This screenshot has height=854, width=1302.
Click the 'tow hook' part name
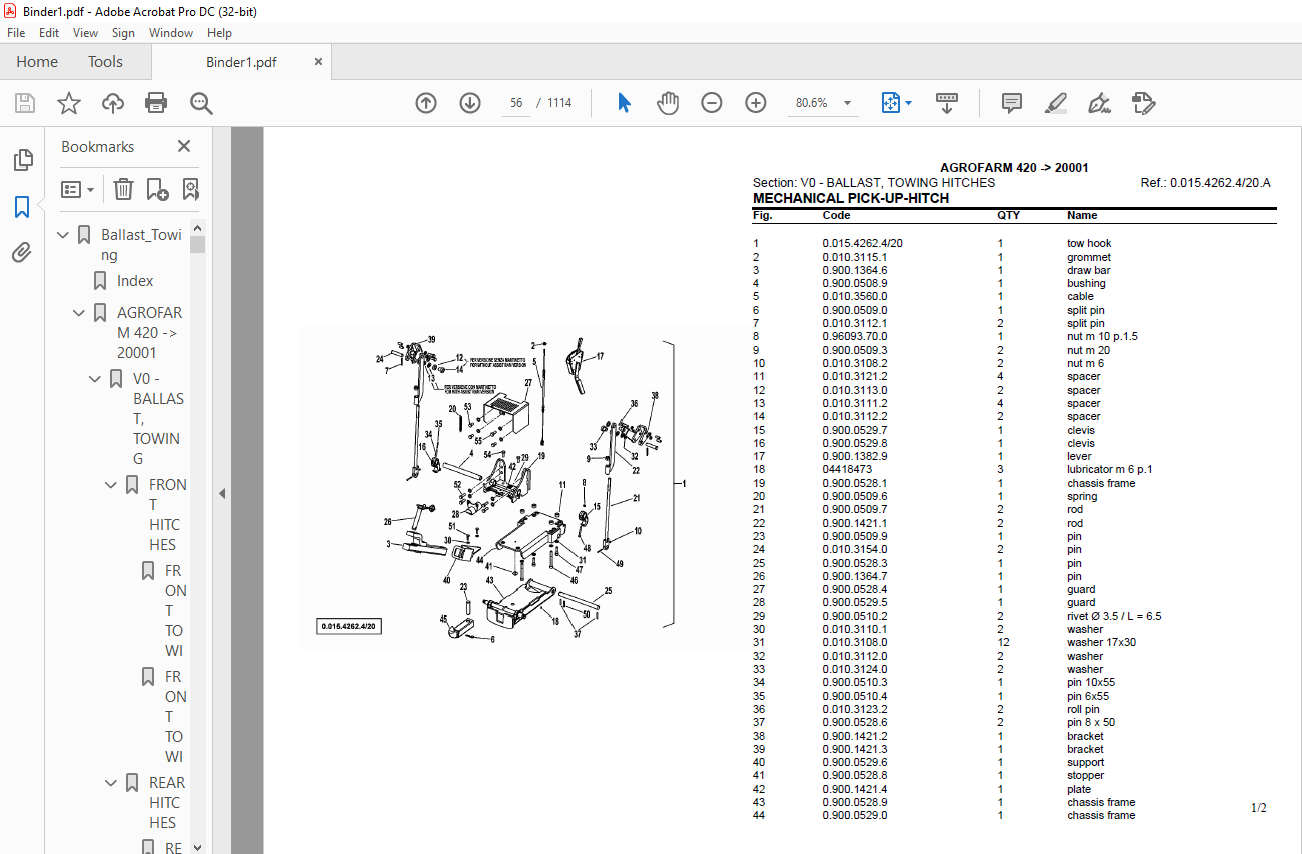[x=1089, y=243]
